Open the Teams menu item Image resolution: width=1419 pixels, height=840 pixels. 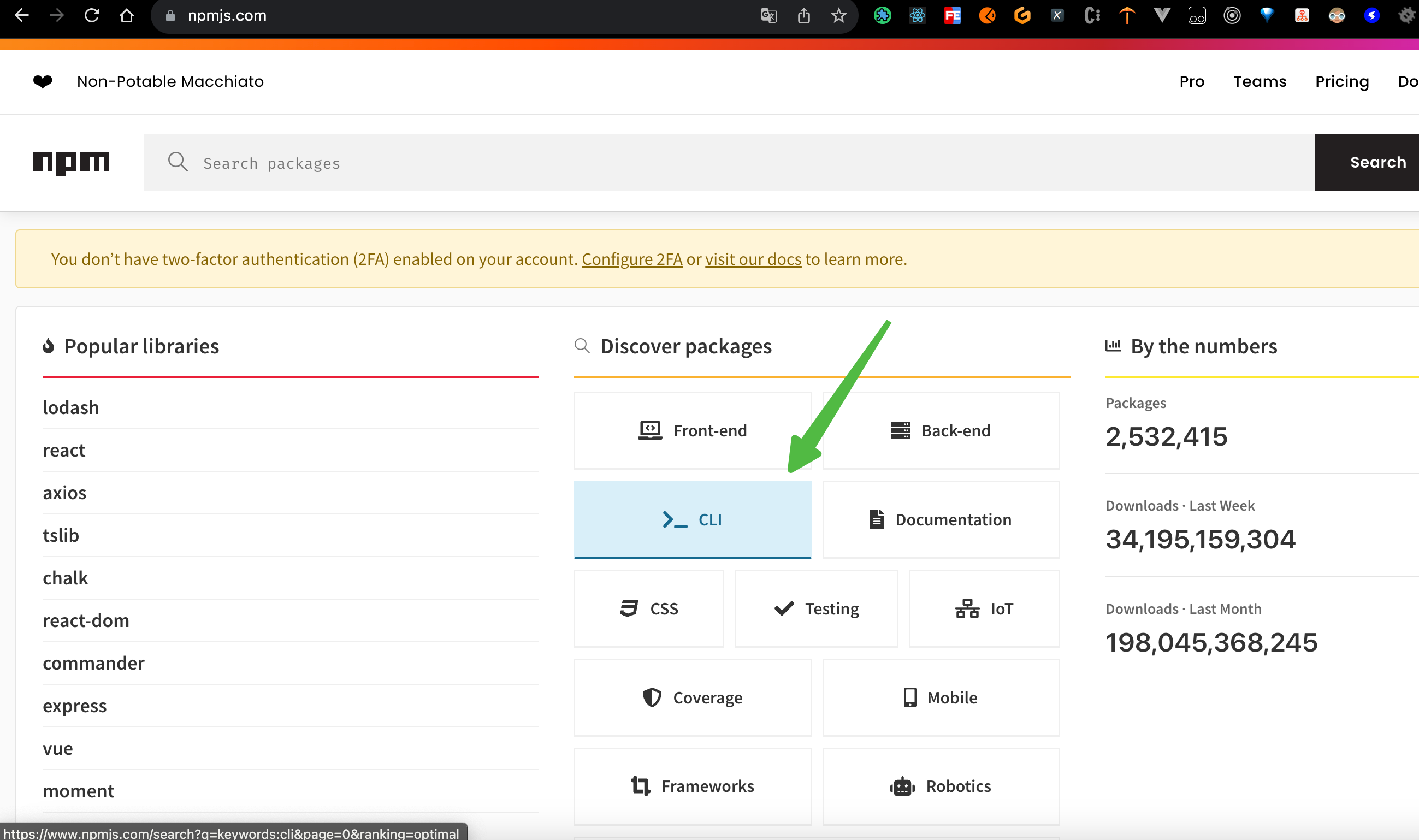pos(1260,81)
